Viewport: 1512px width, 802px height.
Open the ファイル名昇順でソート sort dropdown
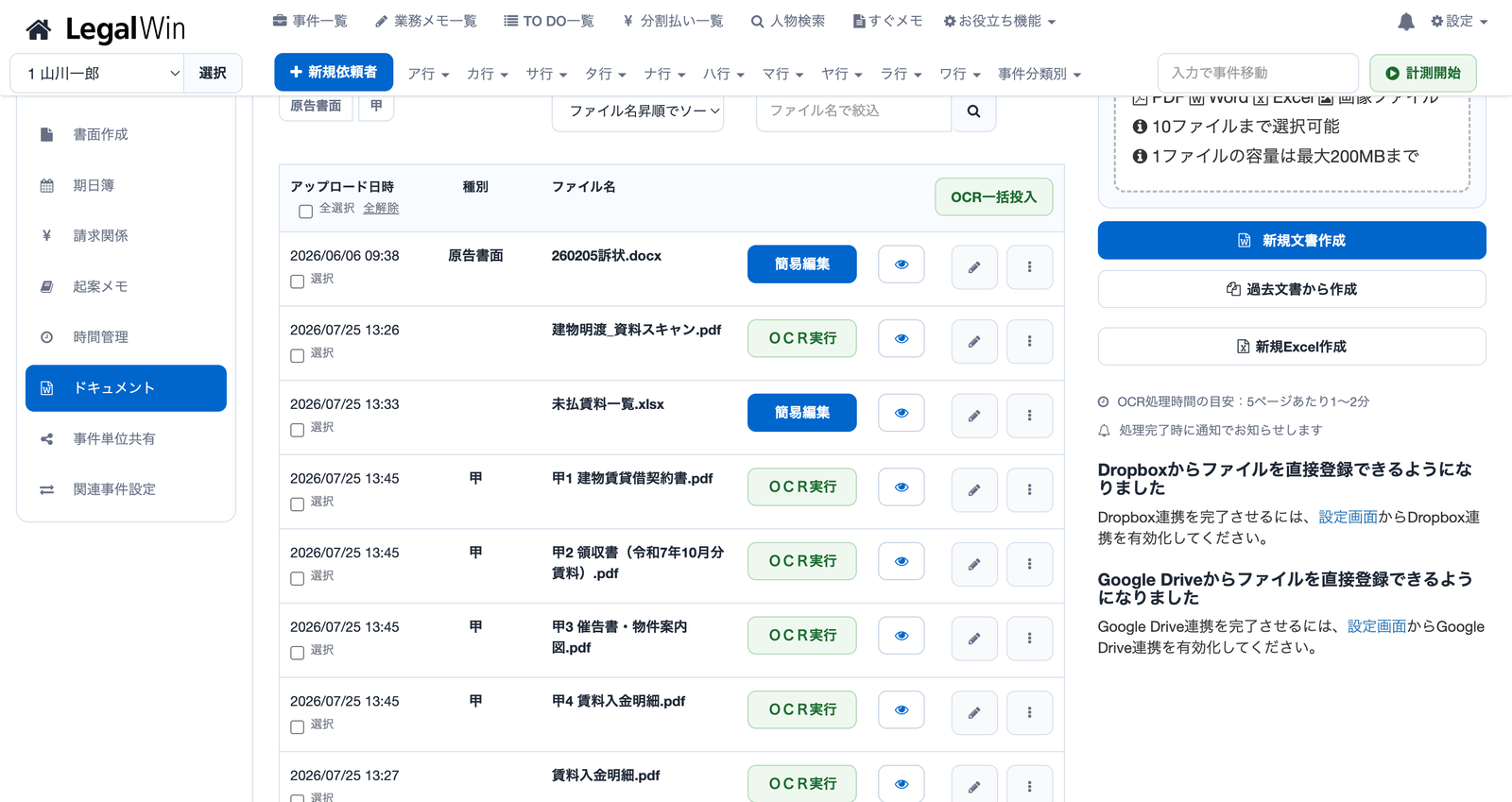638,111
